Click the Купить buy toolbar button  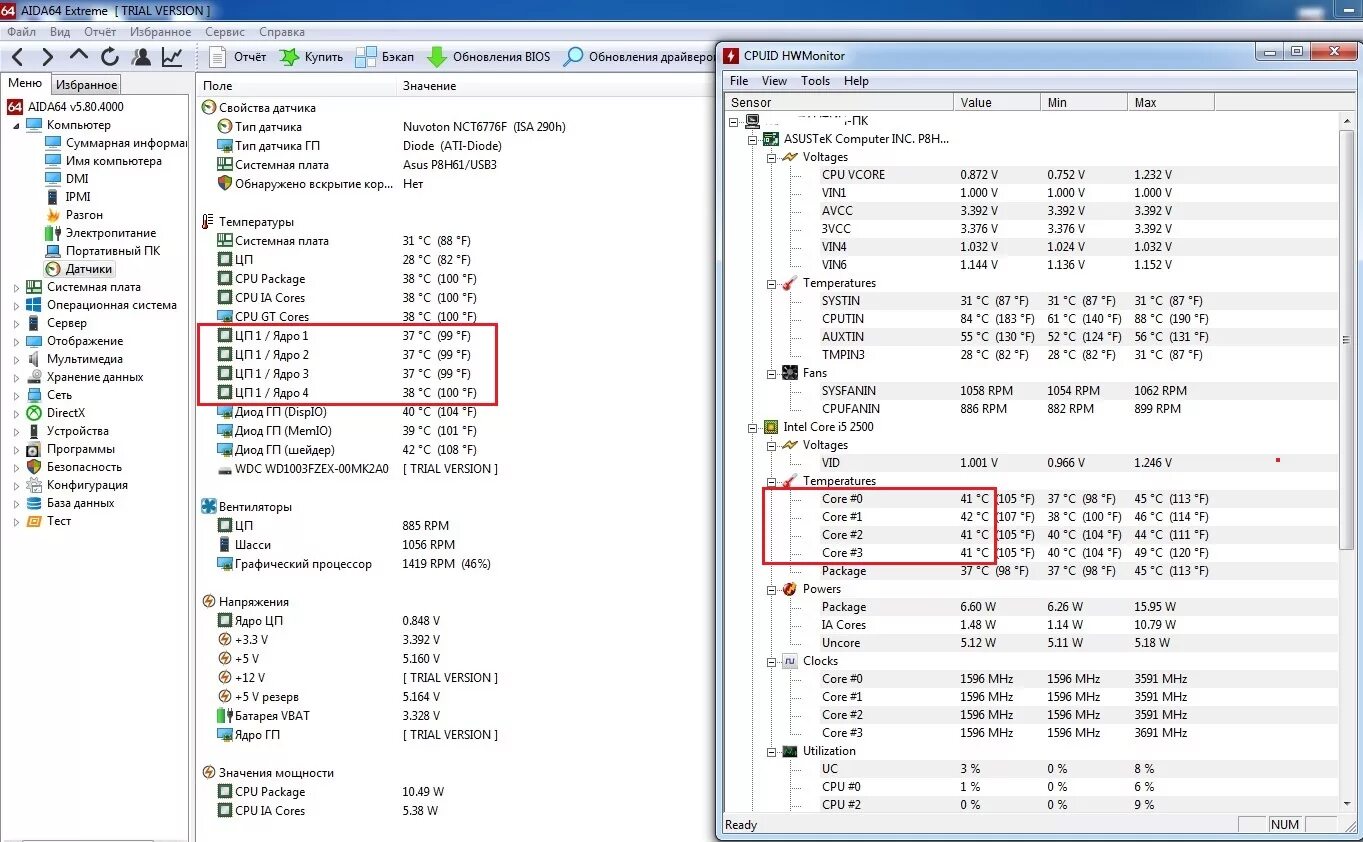tap(311, 57)
